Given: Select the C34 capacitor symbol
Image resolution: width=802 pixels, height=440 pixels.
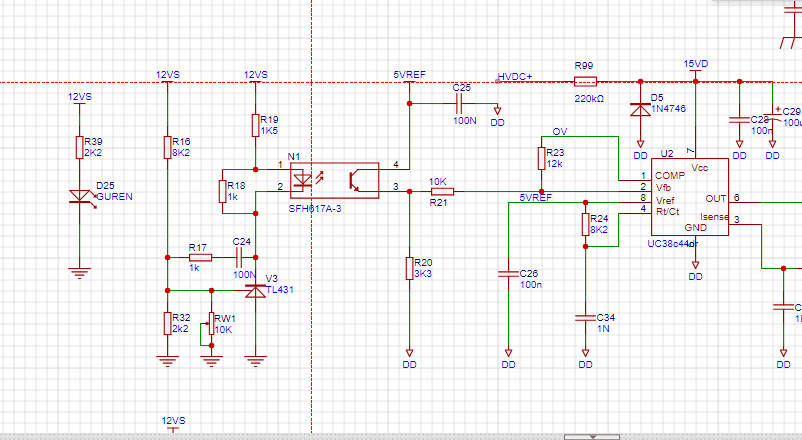Looking at the screenshot, I should click(585, 318).
